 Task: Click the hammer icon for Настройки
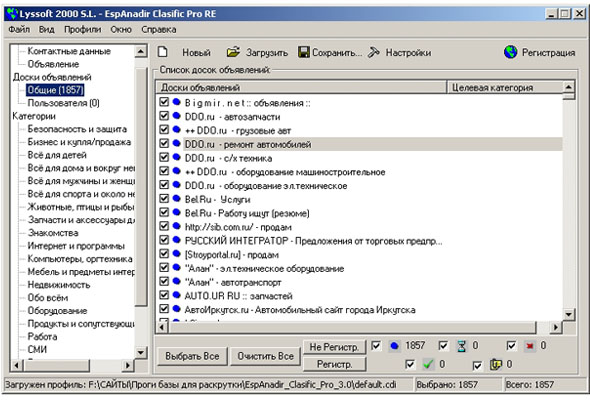coord(374,52)
